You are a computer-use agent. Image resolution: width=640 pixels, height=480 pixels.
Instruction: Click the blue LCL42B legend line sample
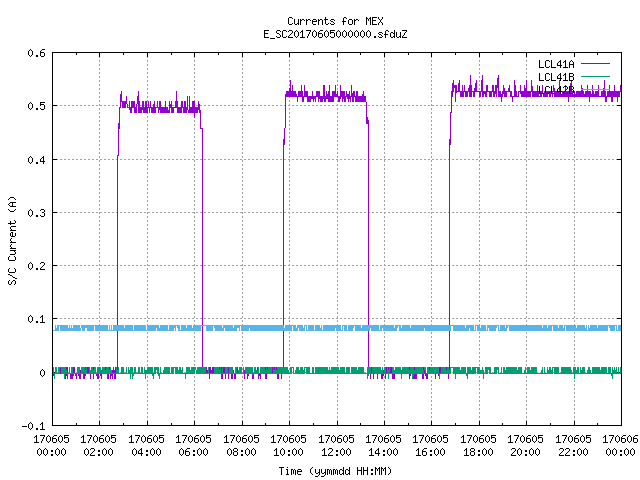click(x=595, y=89)
